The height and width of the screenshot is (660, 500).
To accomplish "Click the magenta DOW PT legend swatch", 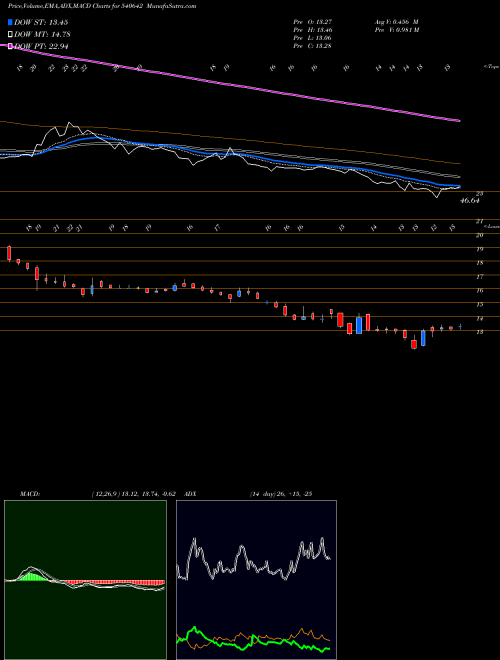I will (x=11, y=46).
